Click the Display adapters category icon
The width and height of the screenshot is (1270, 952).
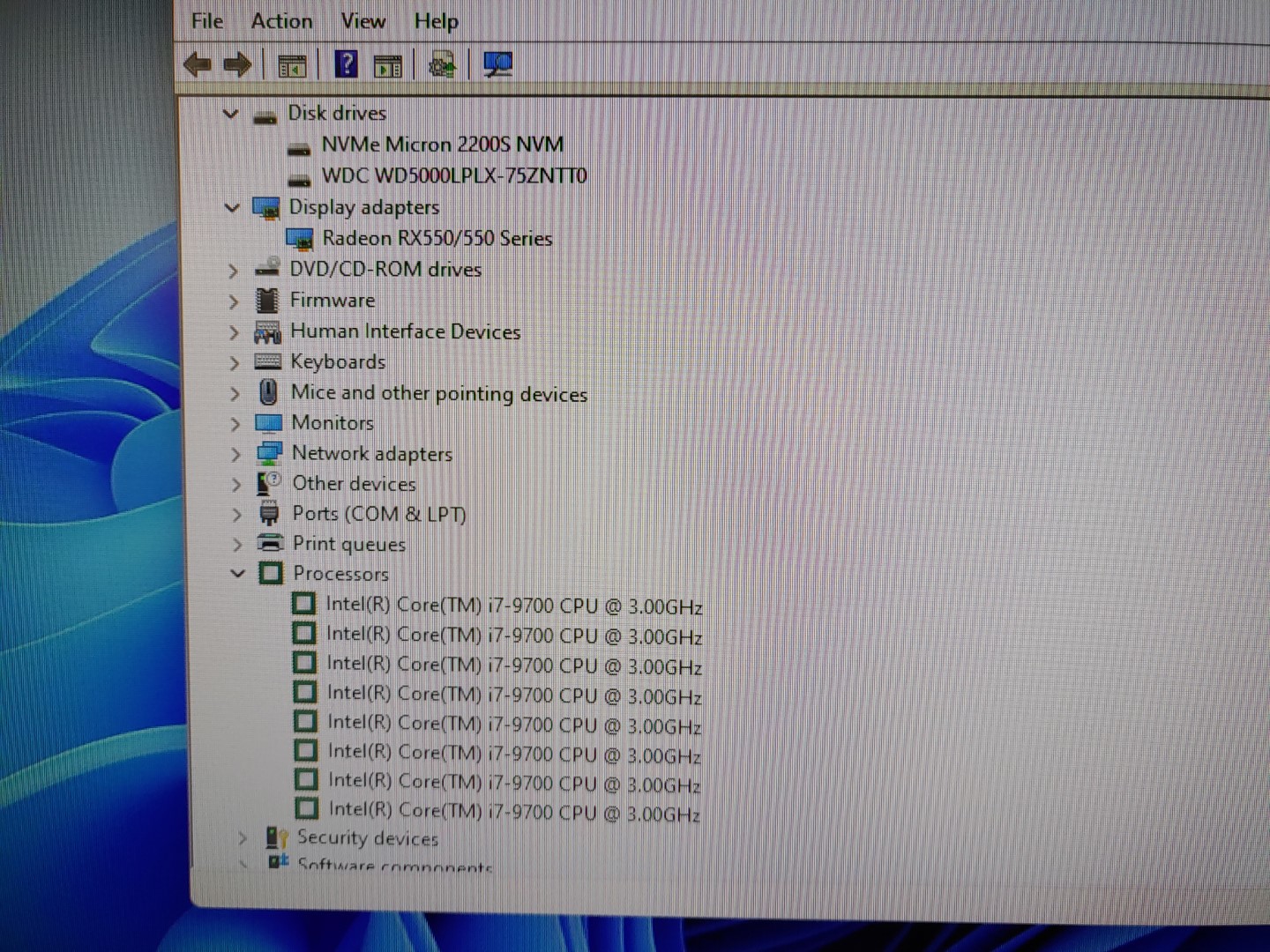coord(266,208)
